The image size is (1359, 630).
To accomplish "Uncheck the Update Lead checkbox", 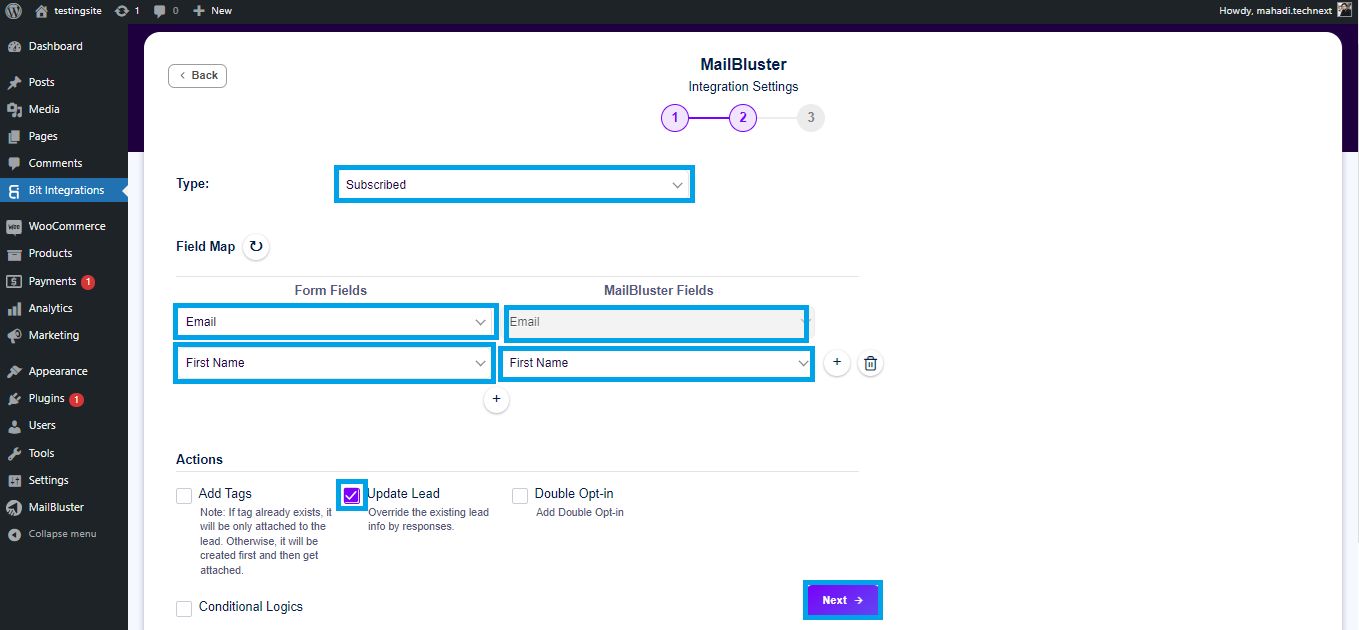I will click(x=351, y=495).
